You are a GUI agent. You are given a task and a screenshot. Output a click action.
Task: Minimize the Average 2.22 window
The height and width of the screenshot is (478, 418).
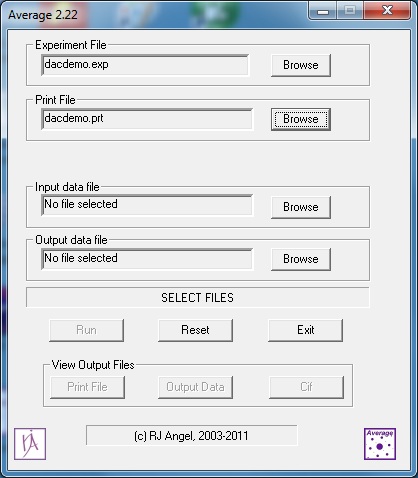tap(323, 11)
